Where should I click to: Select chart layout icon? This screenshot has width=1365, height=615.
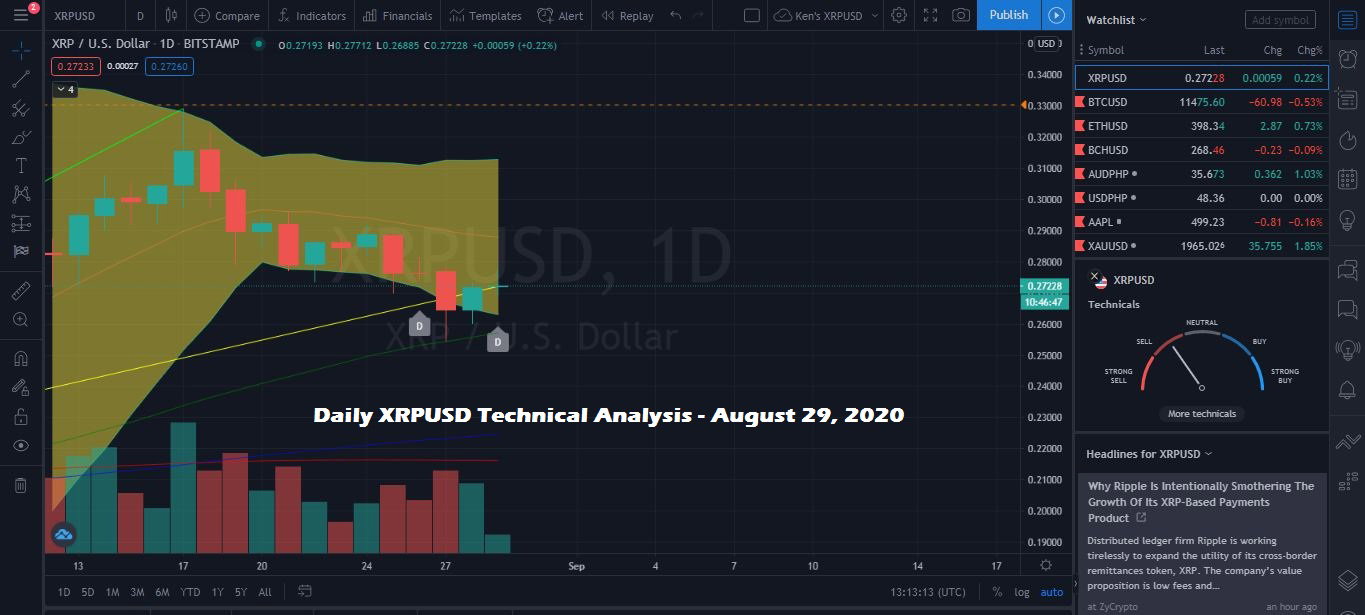(x=752, y=15)
